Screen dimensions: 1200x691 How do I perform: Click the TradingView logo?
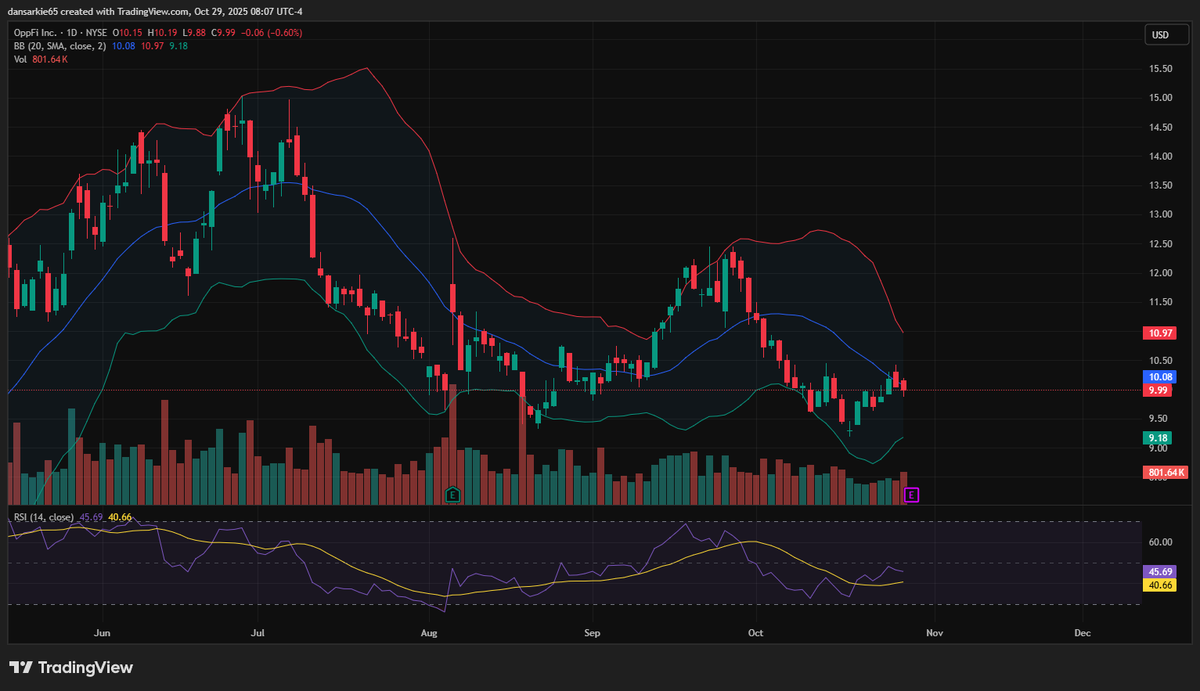[71, 668]
